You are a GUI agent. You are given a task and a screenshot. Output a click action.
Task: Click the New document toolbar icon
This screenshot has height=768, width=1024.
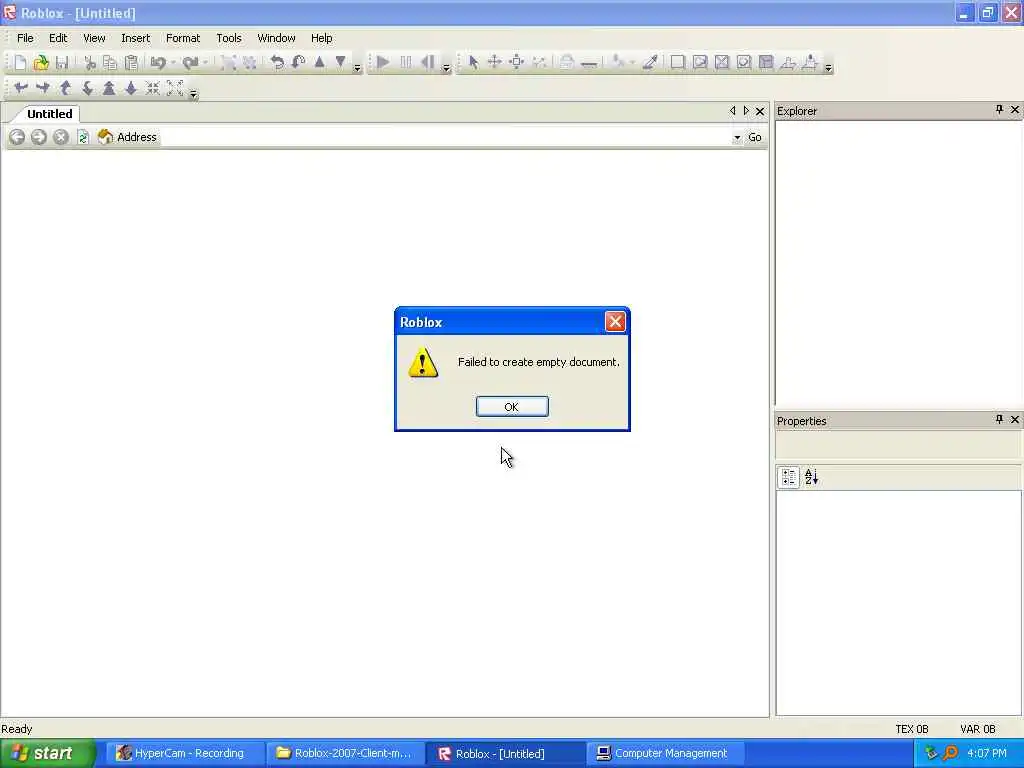point(20,63)
